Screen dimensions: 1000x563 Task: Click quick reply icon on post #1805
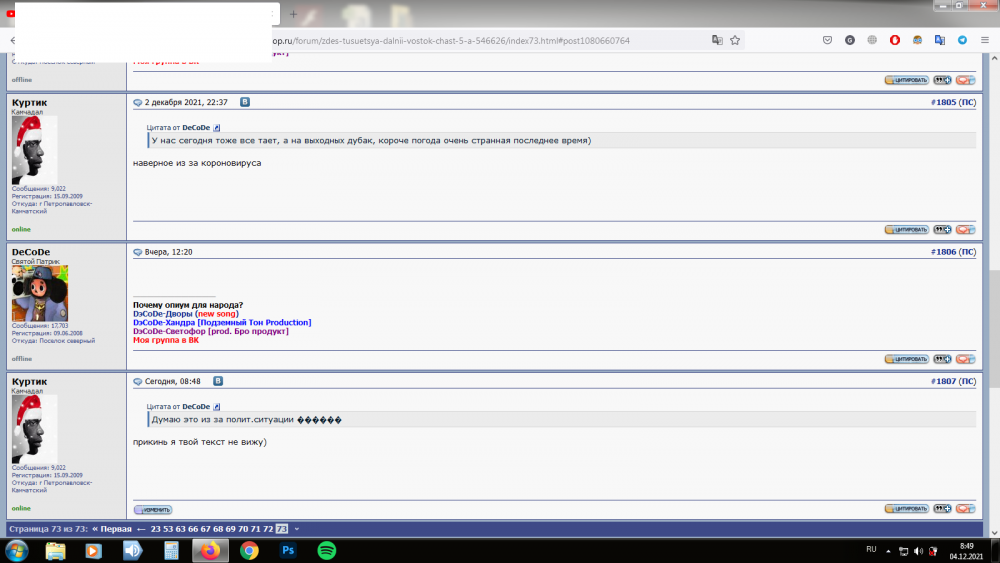(966, 230)
